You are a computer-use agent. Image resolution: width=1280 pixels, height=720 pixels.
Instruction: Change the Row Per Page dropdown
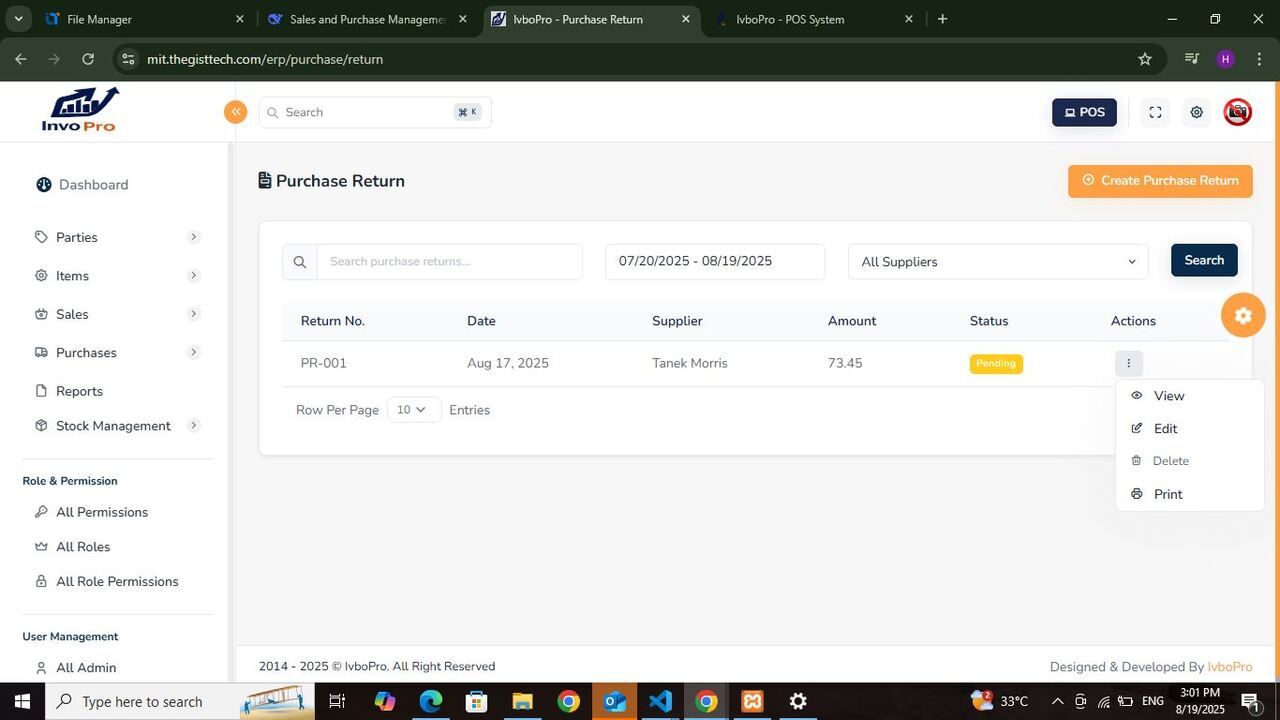pos(413,410)
